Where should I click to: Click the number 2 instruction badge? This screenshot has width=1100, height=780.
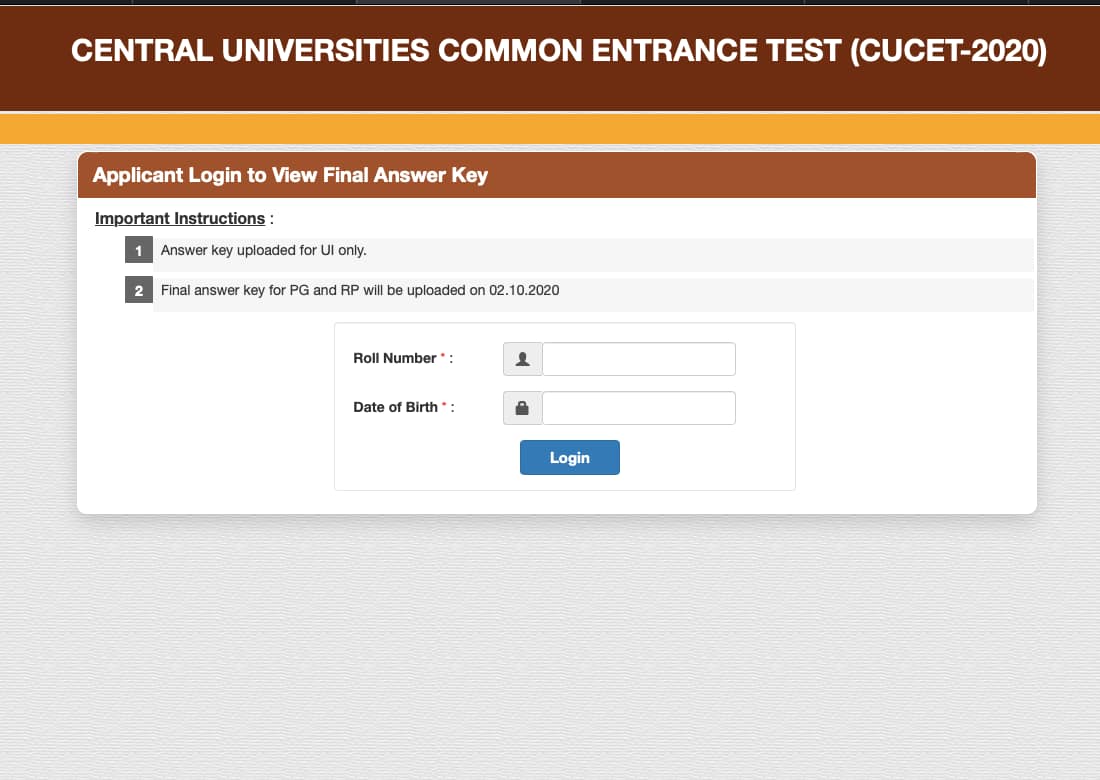(x=139, y=291)
